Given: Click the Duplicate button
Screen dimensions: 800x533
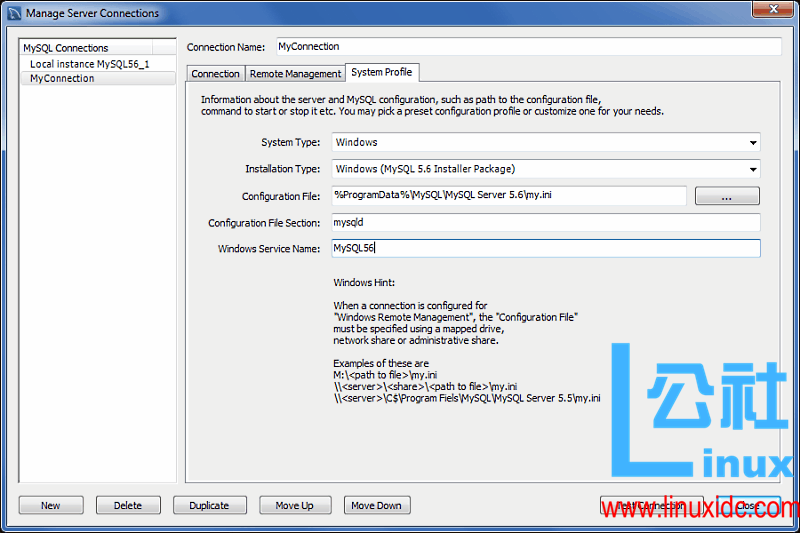Looking at the screenshot, I should [210, 505].
